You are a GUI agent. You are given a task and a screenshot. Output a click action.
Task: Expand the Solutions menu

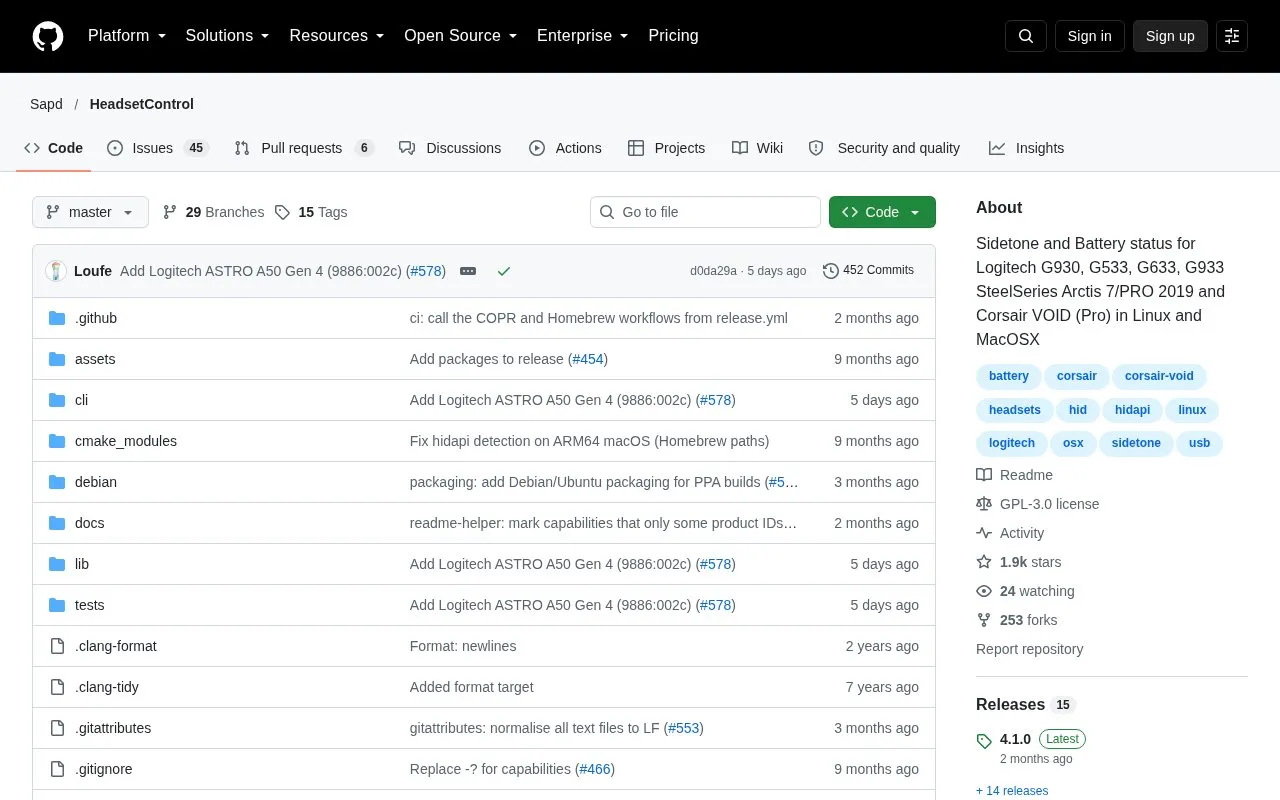click(x=227, y=36)
